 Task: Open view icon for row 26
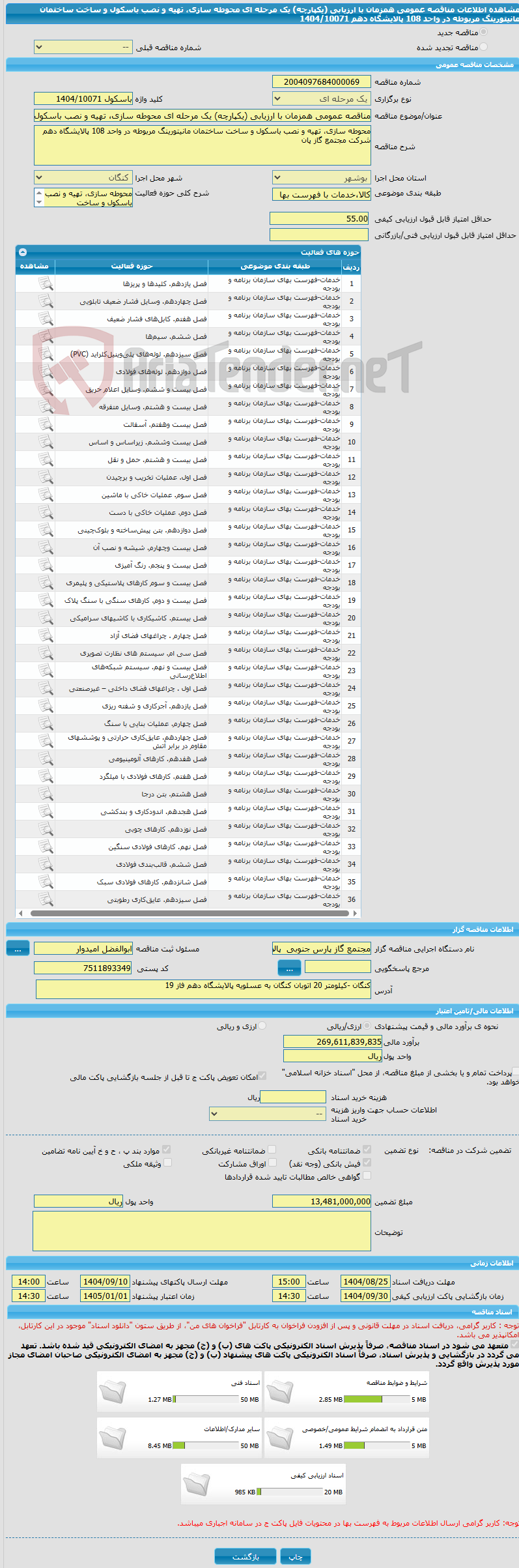coord(45,723)
